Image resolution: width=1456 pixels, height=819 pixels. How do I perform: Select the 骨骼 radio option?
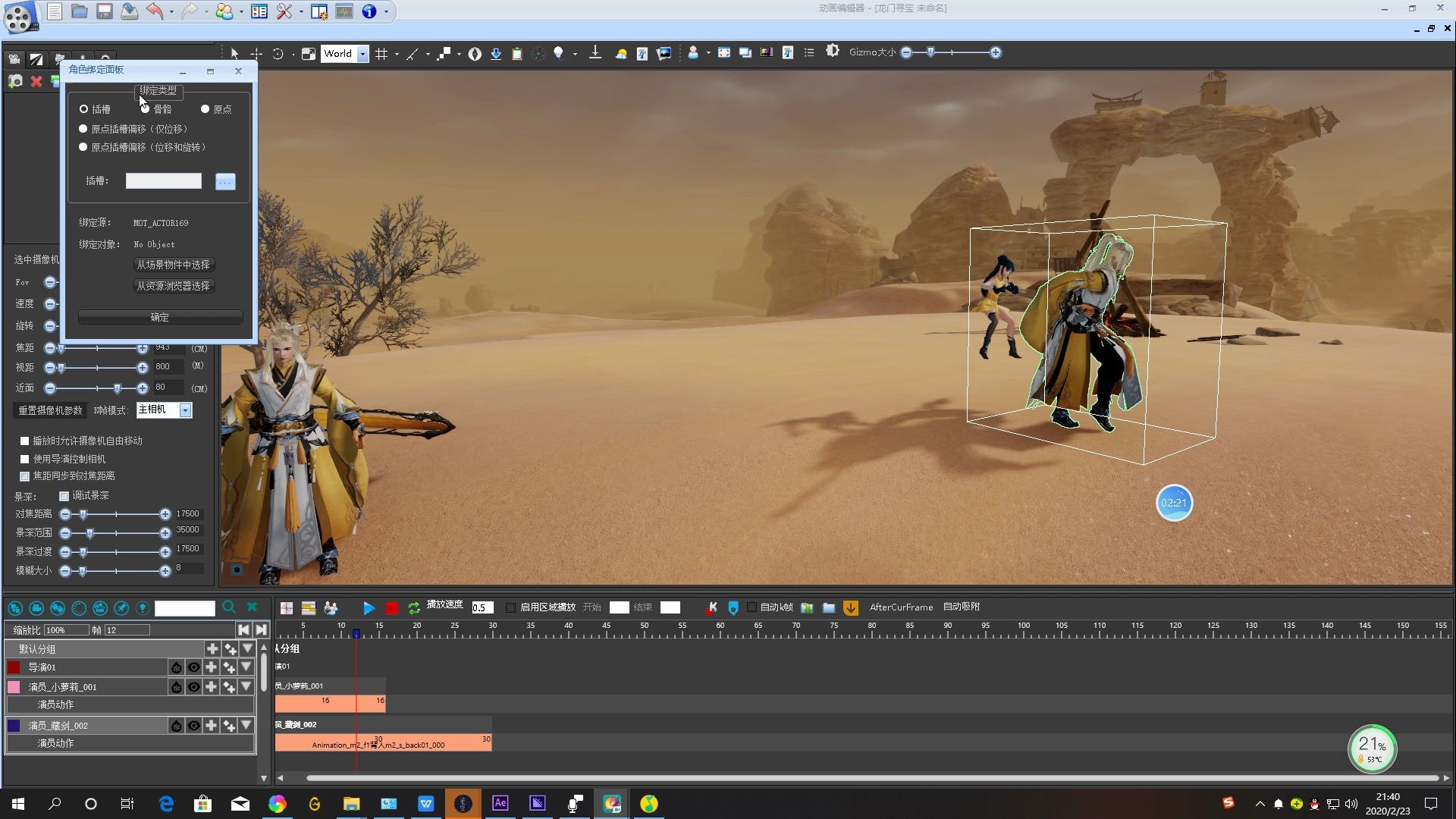tap(145, 109)
